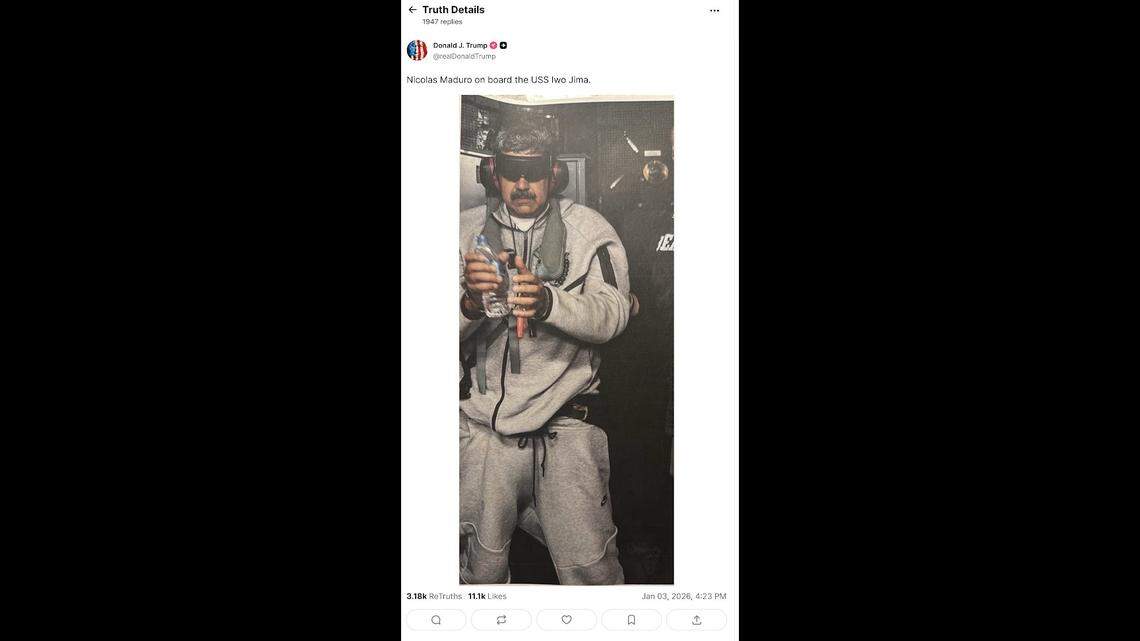The height and width of the screenshot is (641, 1140).
Task: View the 11.1k Likes list
Action: point(487,596)
